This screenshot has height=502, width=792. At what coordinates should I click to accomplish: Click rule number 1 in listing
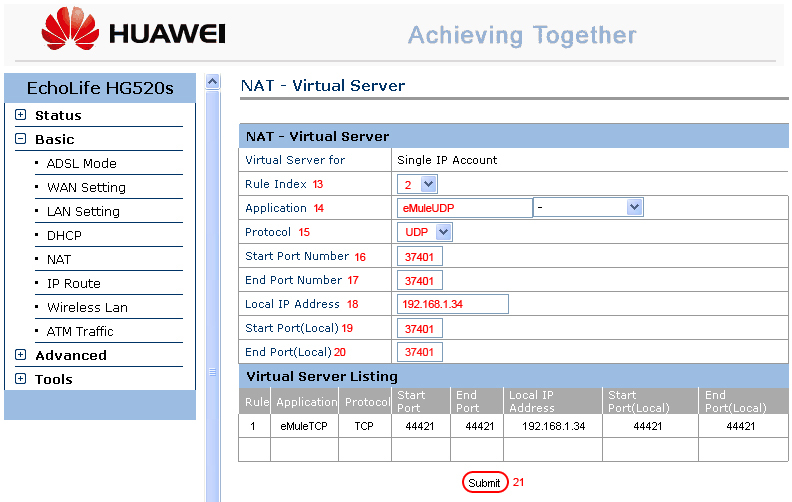[253, 426]
